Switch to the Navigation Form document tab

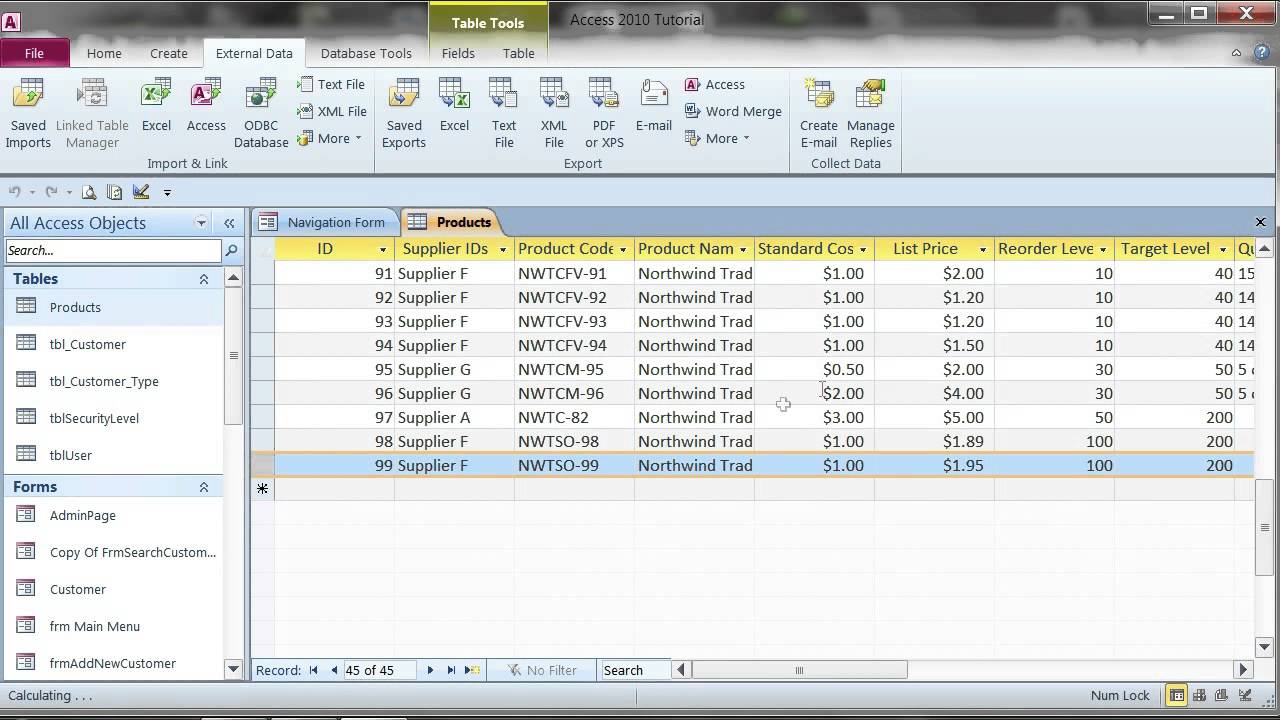[324, 222]
